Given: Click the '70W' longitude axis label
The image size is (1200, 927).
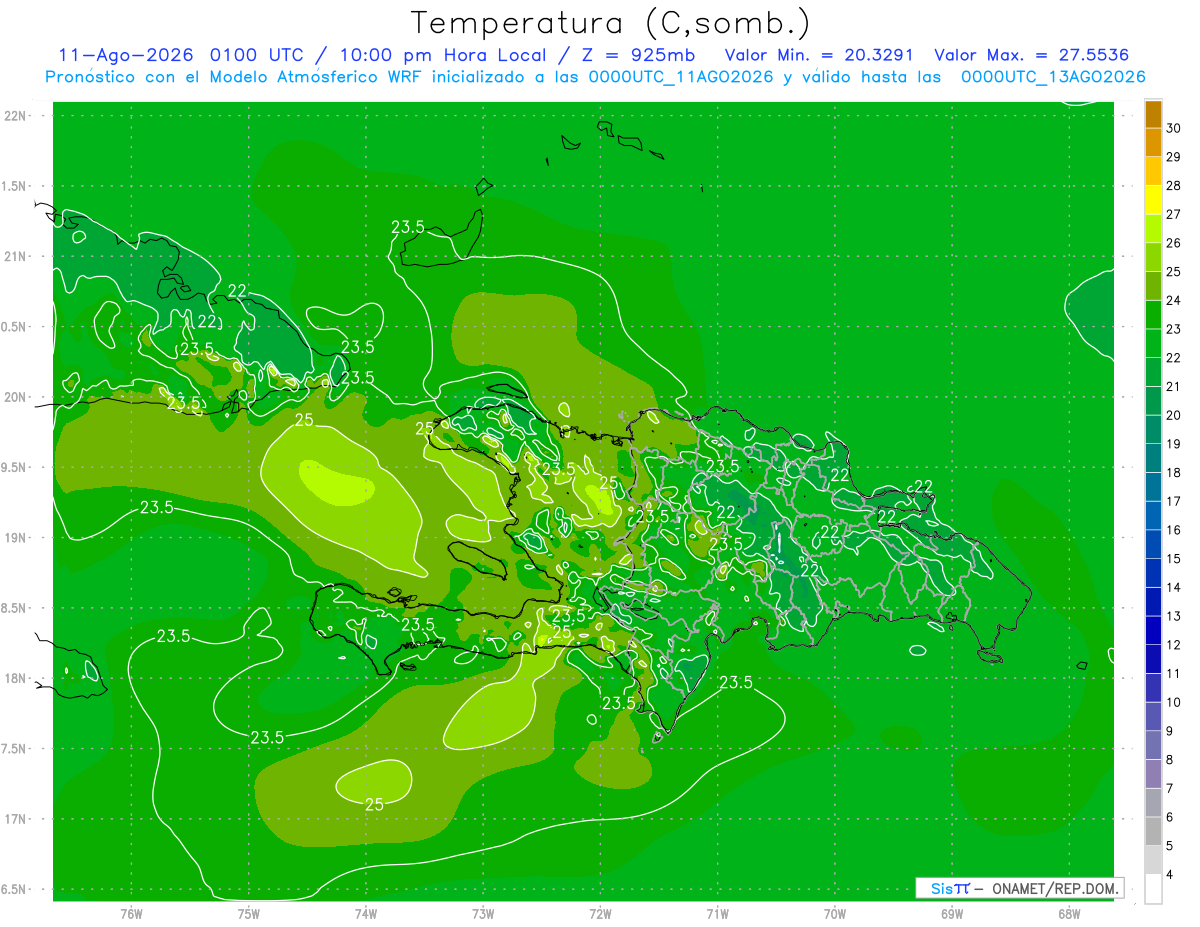Looking at the screenshot, I should (x=834, y=914).
